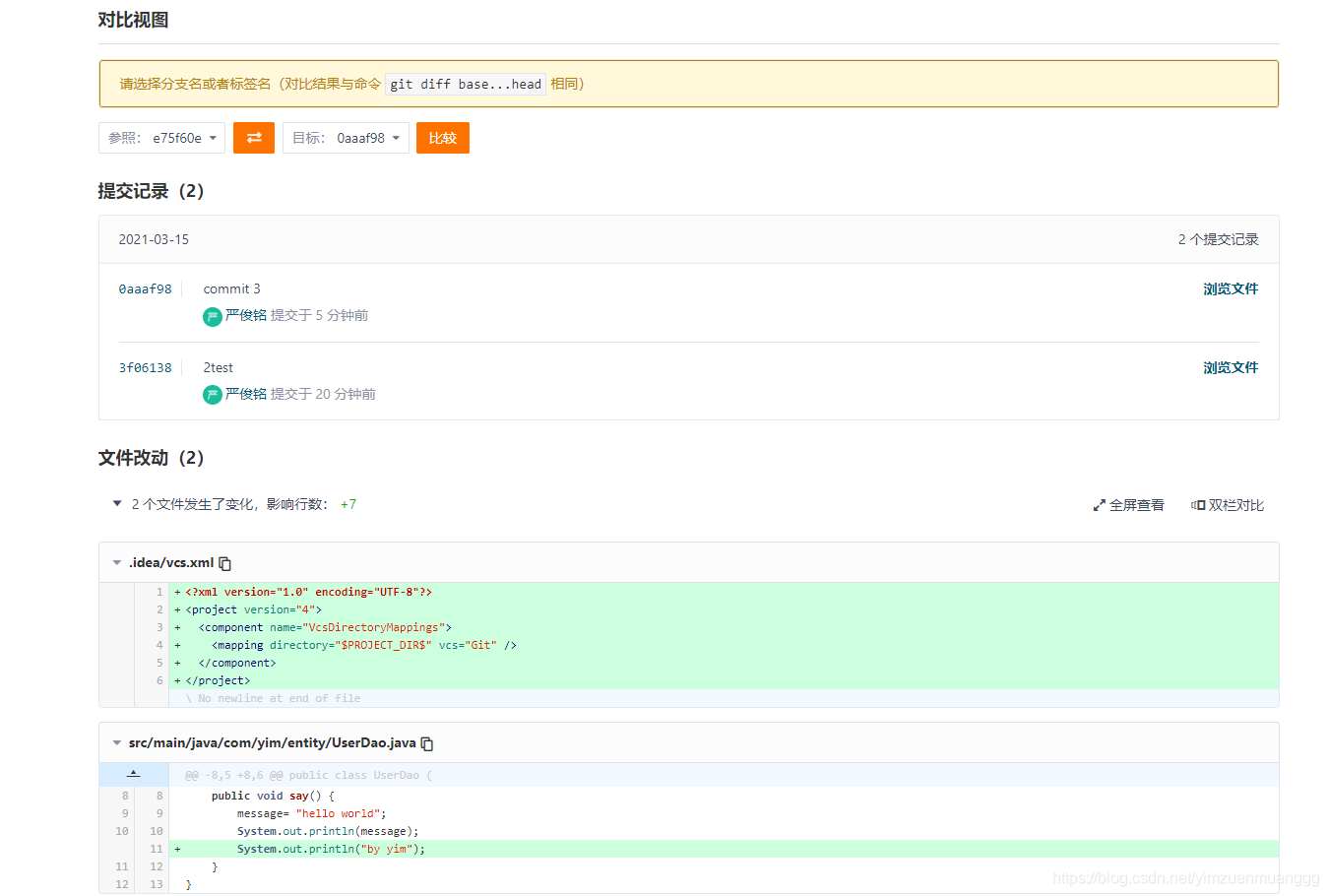
Task: Browse files for 2test commit
Action: tap(1231, 367)
